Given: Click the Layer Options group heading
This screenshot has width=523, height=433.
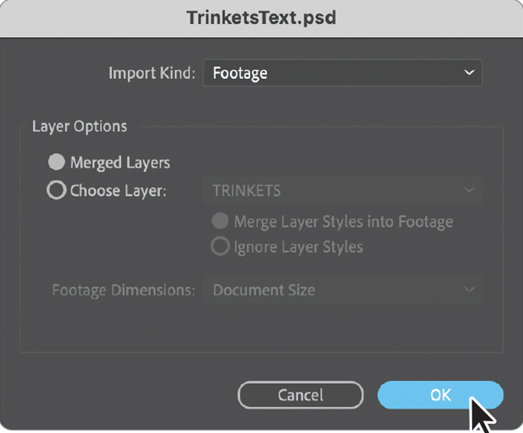Looking at the screenshot, I should [x=79, y=127].
